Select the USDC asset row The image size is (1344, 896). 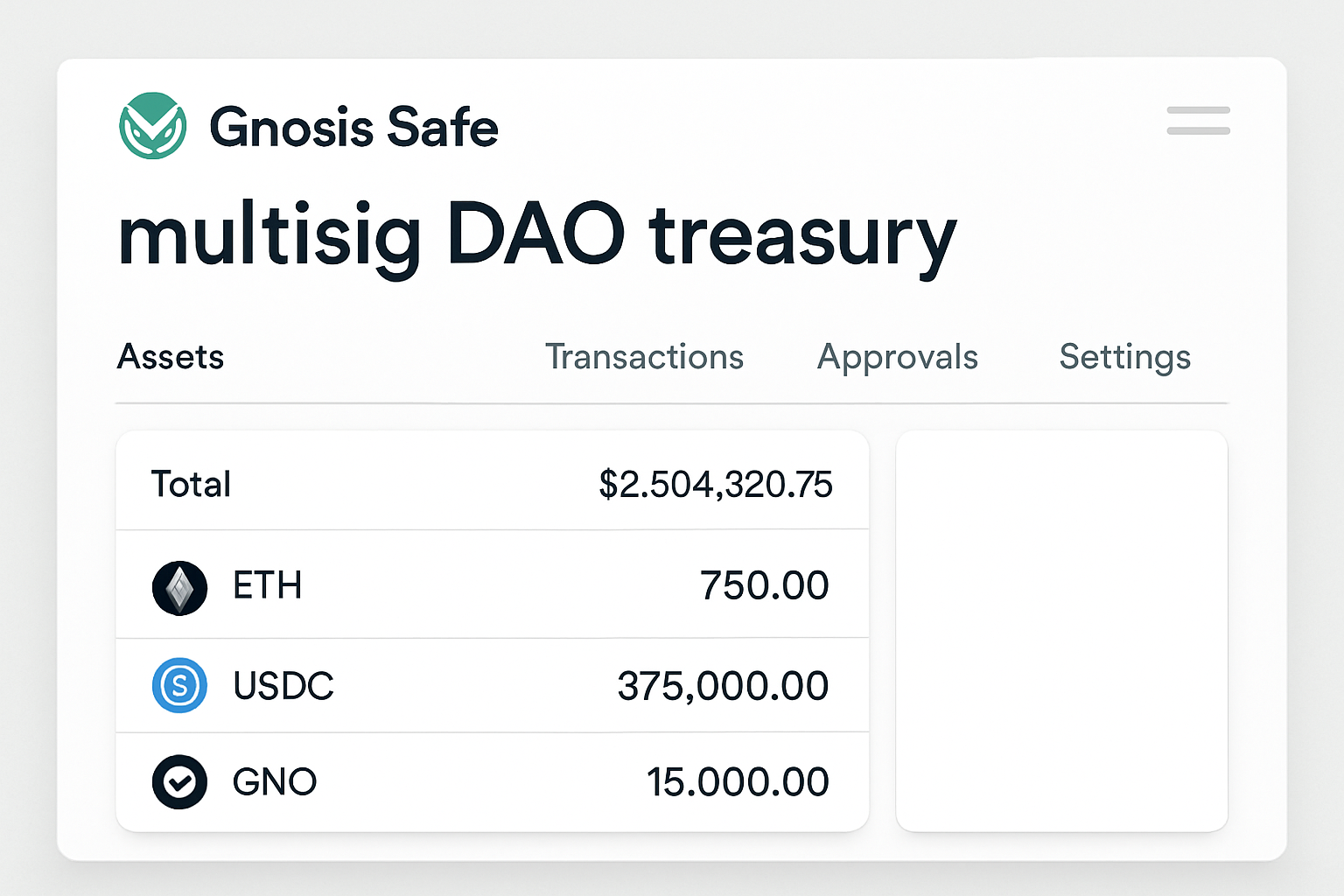pos(490,686)
